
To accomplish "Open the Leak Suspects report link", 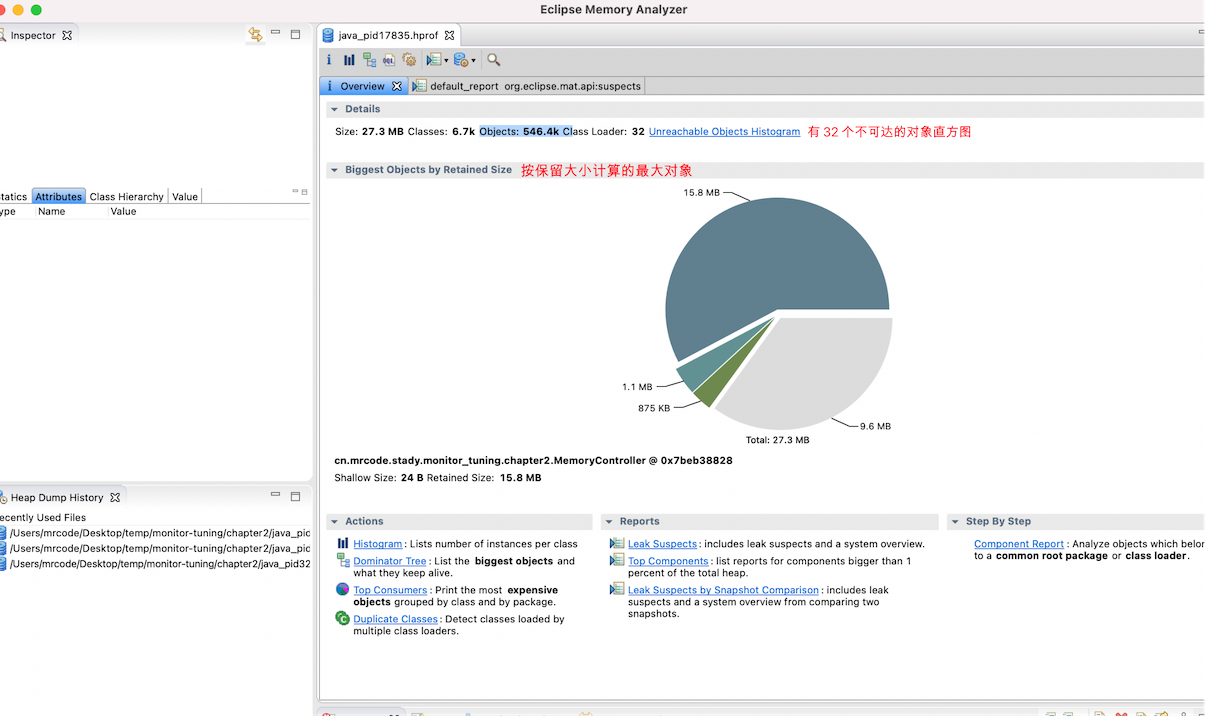I will pos(662,544).
